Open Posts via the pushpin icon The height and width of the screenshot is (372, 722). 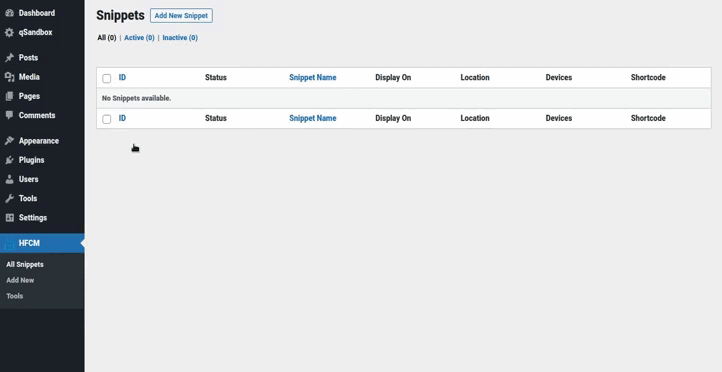[x=9, y=58]
